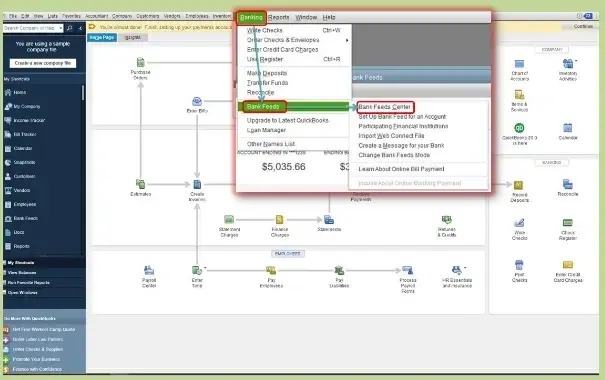Collapse the left sidebar arrow
605x380 pixels.
[80, 28]
